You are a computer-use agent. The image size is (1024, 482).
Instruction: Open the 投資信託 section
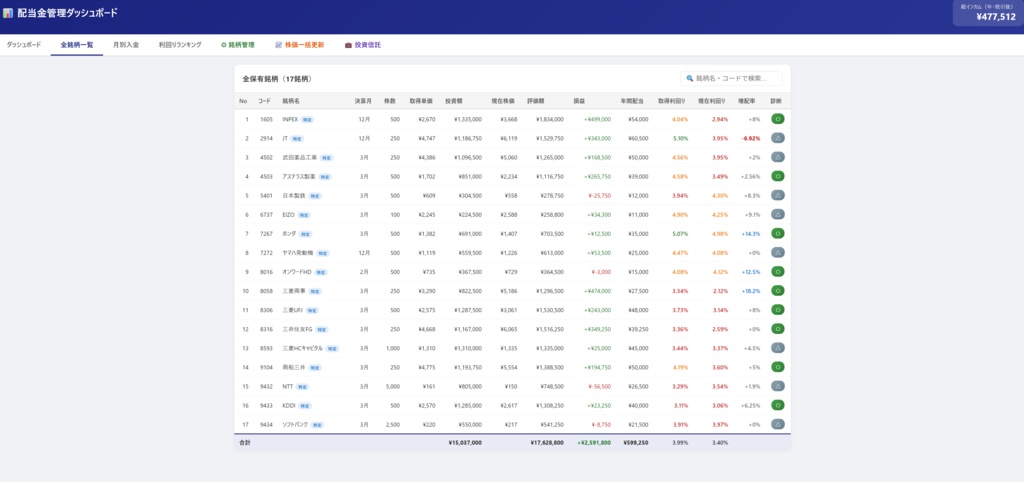(x=363, y=45)
